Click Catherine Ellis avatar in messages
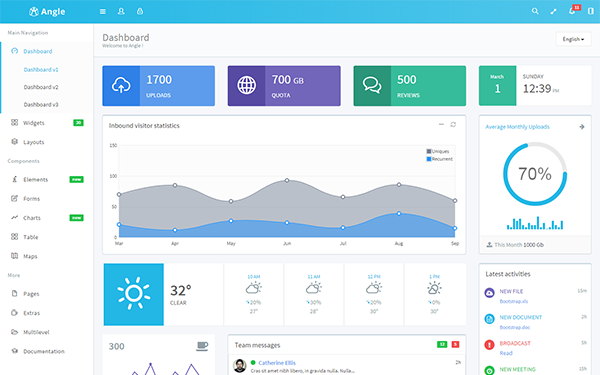This screenshot has height=375, width=600. tap(240, 366)
